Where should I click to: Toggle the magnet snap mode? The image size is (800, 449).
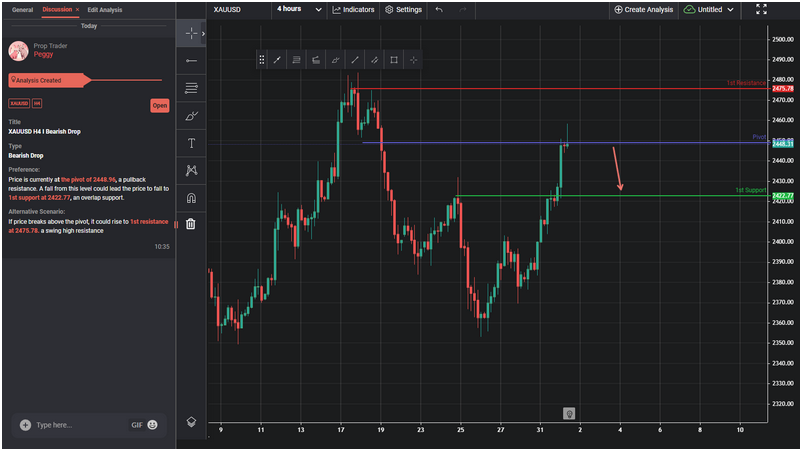[191, 198]
